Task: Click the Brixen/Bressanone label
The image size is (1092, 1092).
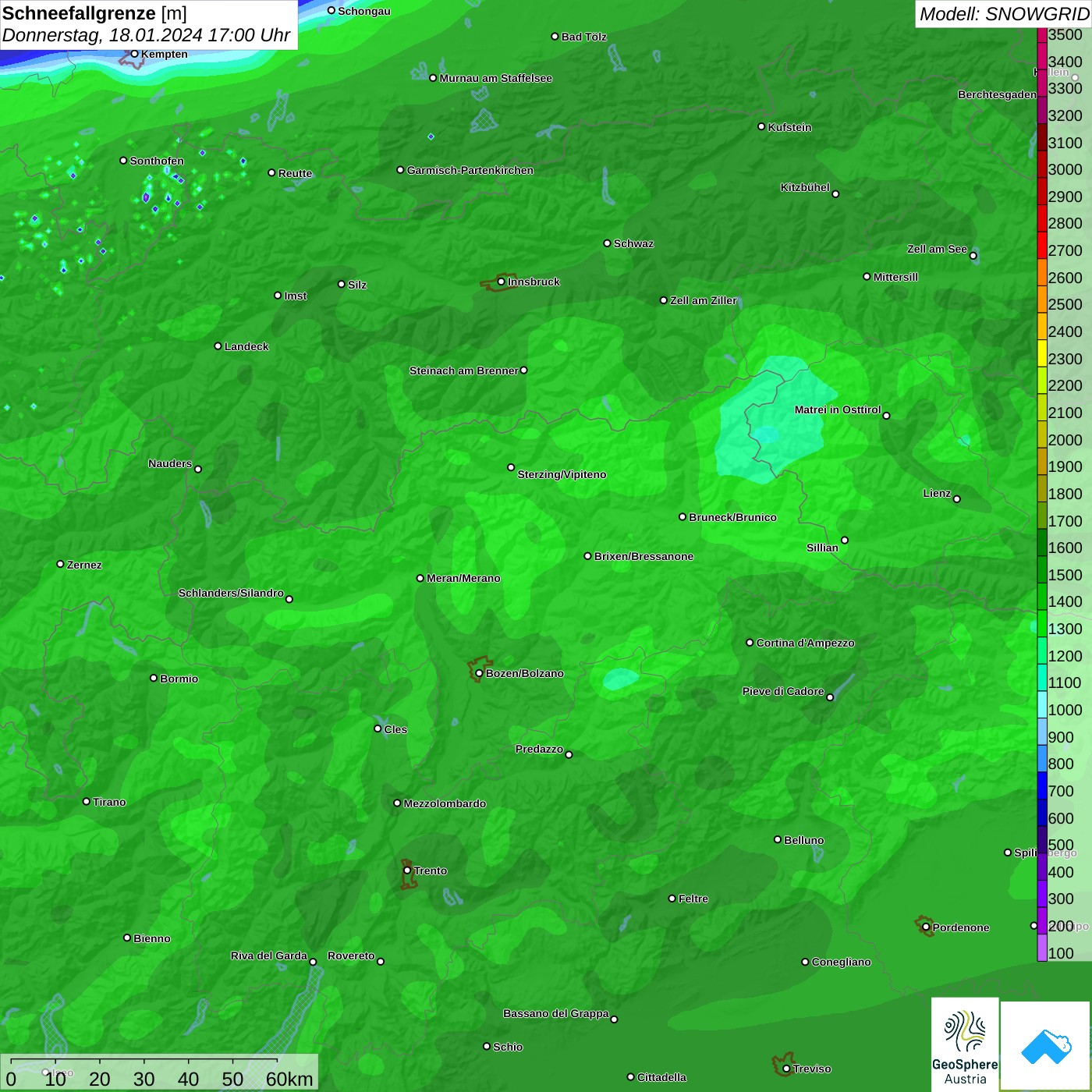Action: 643,556
